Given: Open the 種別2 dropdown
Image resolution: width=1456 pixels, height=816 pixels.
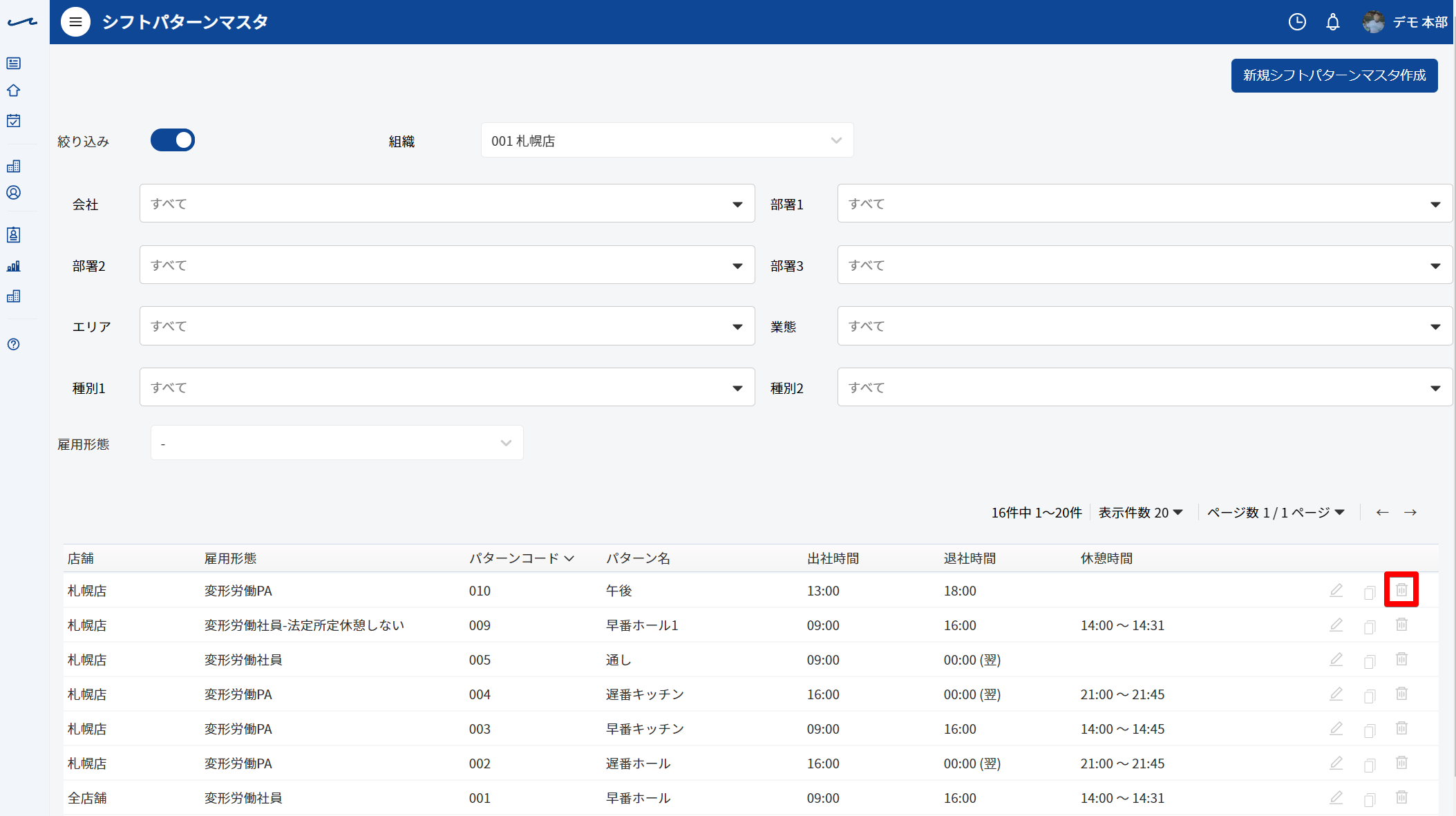Looking at the screenshot, I should (1144, 387).
